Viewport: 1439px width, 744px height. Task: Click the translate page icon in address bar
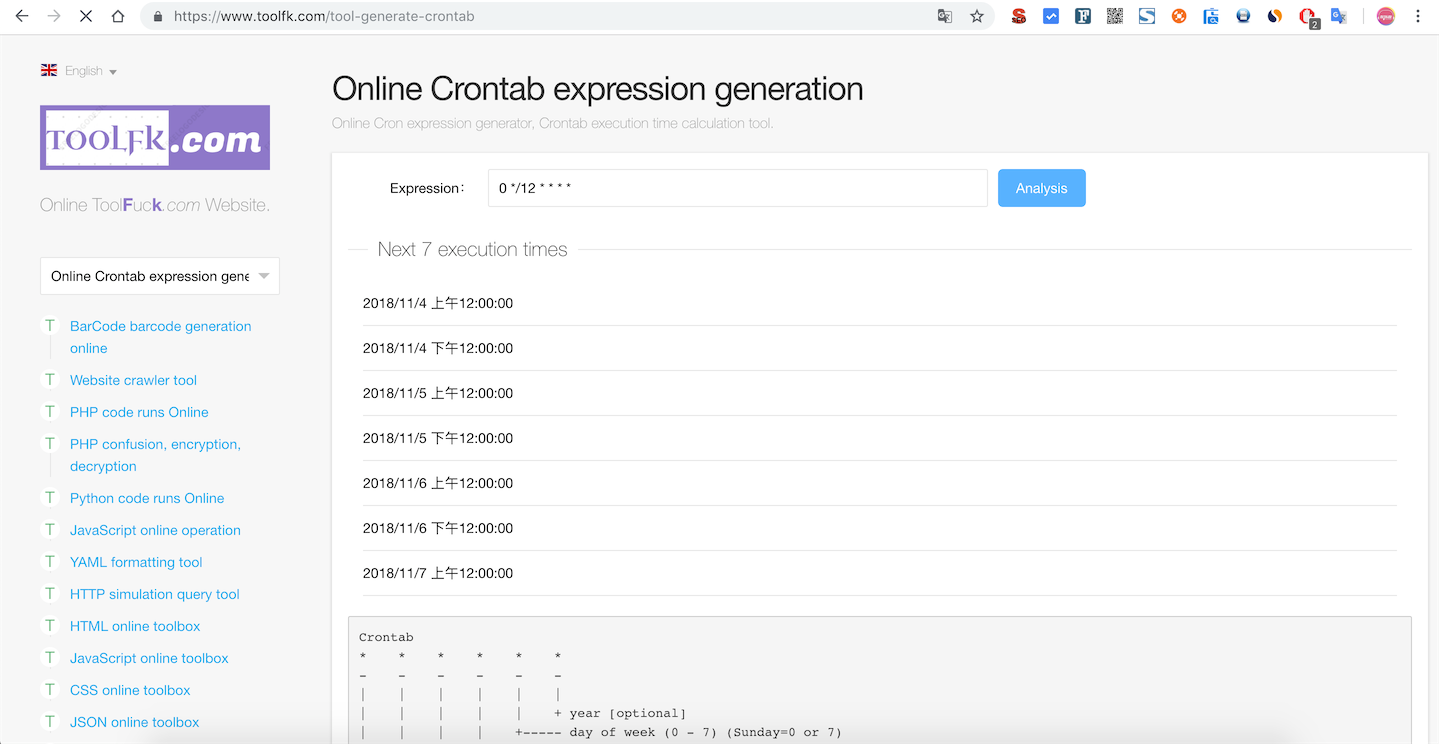[944, 15]
